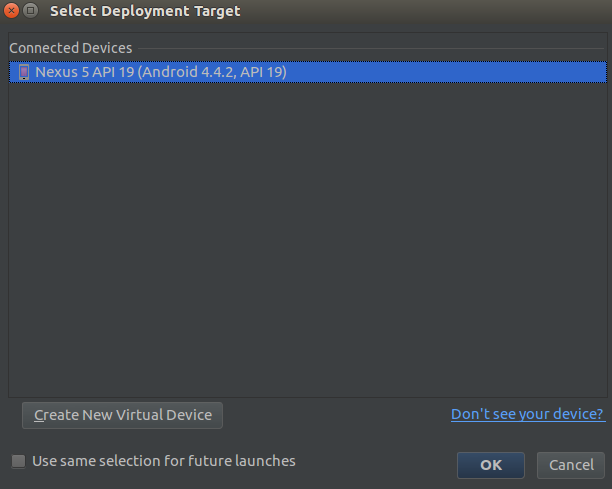Confirm the deployment target with OK
The height and width of the screenshot is (489, 612).
coord(490,465)
